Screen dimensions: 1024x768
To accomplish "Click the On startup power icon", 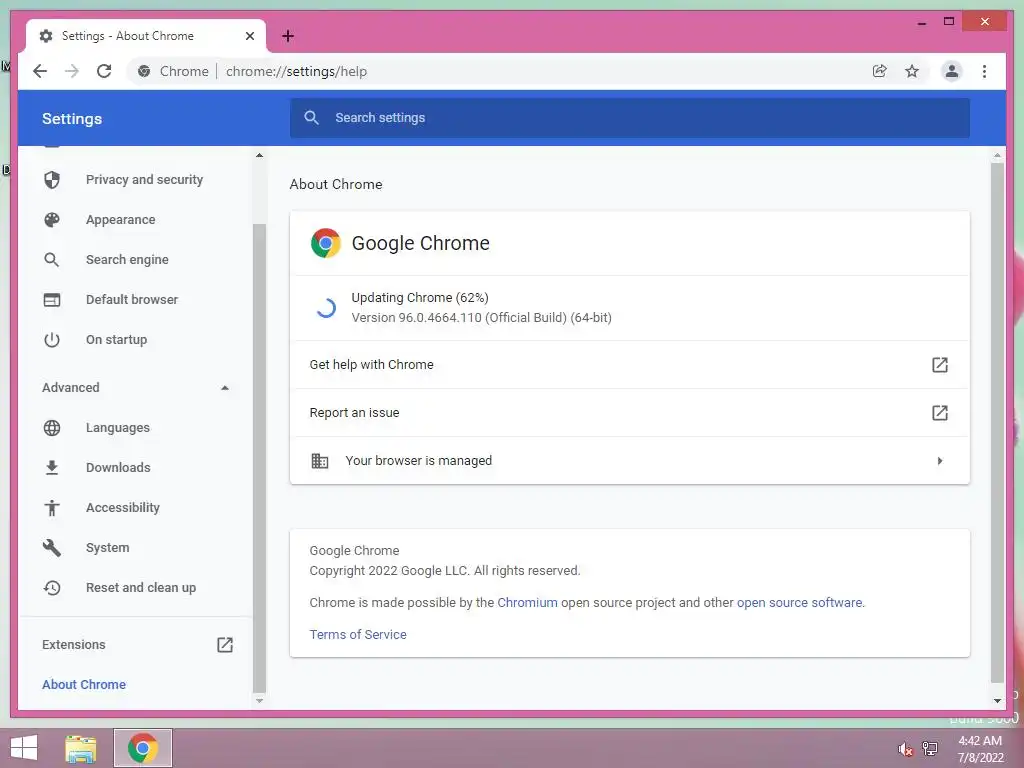I will [x=52, y=340].
